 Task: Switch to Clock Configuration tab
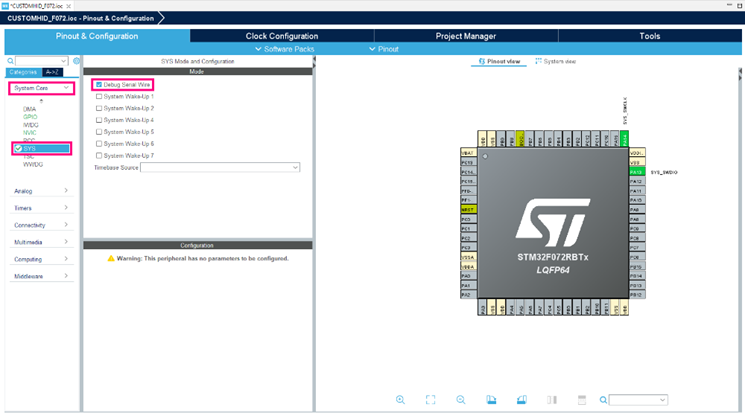pos(282,36)
